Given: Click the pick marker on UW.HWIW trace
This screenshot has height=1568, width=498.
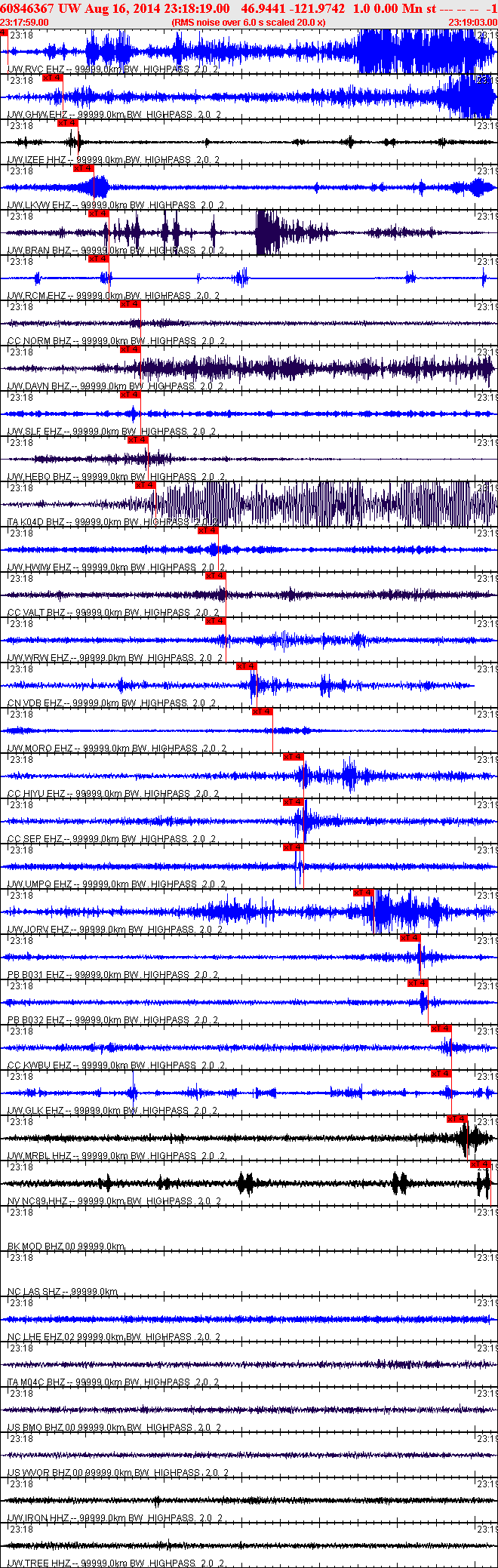Looking at the screenshot, I should pos(208,530).
